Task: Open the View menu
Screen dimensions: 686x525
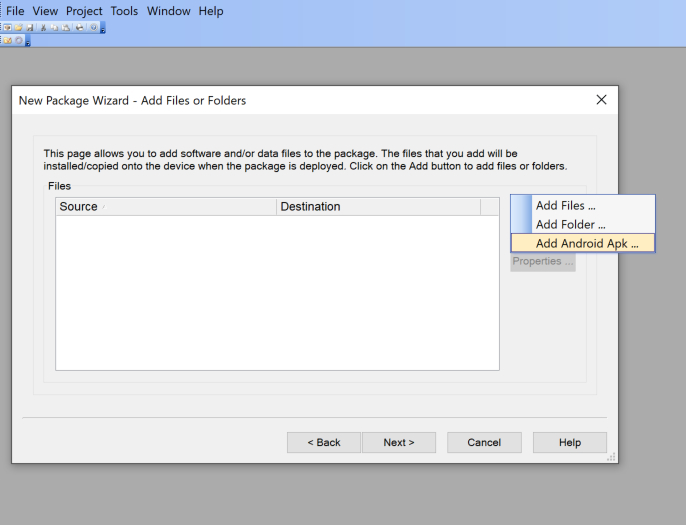Action: tap(45, 11)
